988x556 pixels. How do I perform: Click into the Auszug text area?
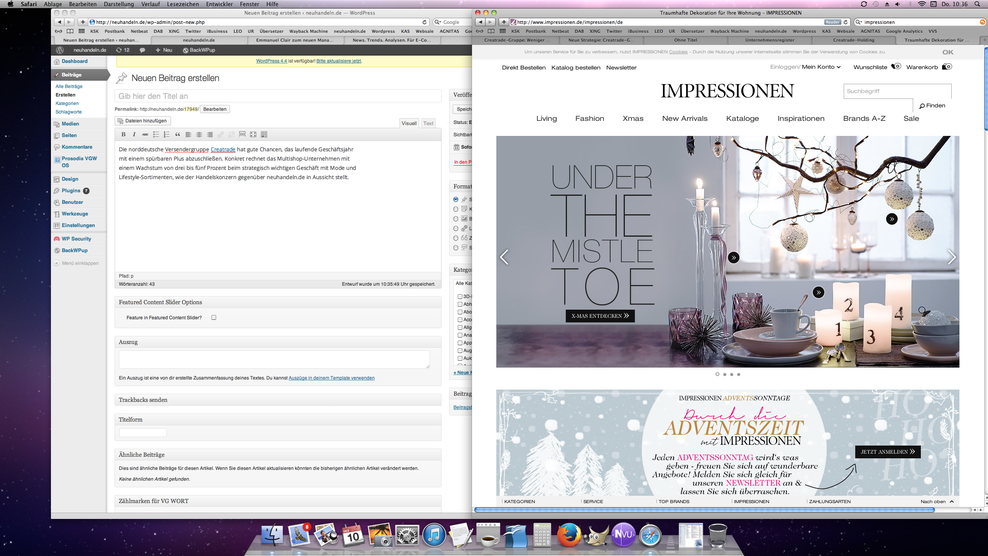tap(274, 359)
